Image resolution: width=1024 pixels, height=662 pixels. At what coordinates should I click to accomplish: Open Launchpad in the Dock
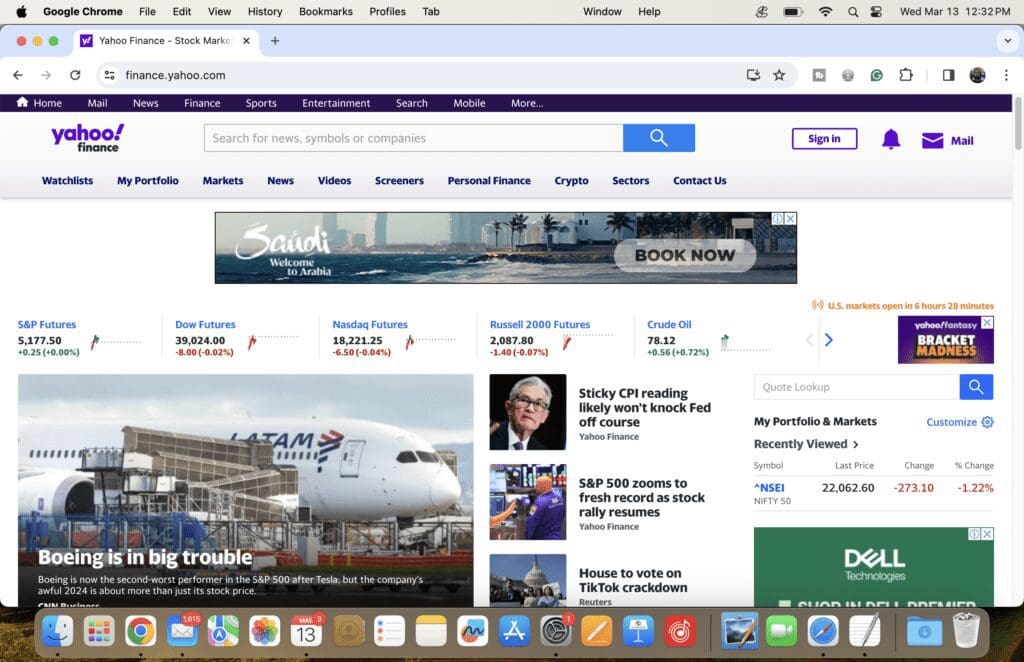point(99,631)
